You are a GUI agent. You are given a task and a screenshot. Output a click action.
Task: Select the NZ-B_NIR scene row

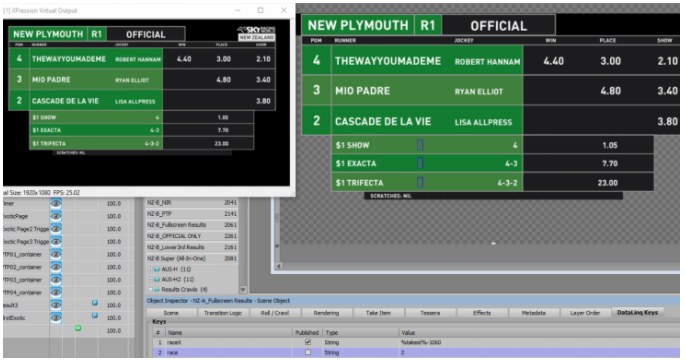pyautogui.click(x=192, y=203)
